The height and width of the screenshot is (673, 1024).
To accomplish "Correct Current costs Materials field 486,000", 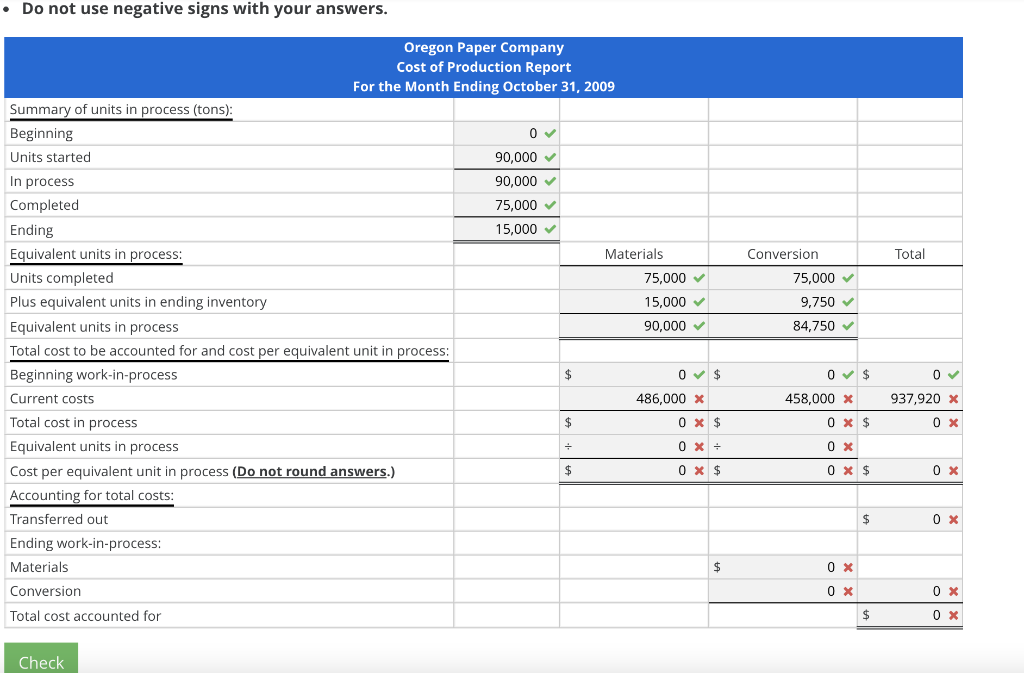I will [x=633, y=398].
